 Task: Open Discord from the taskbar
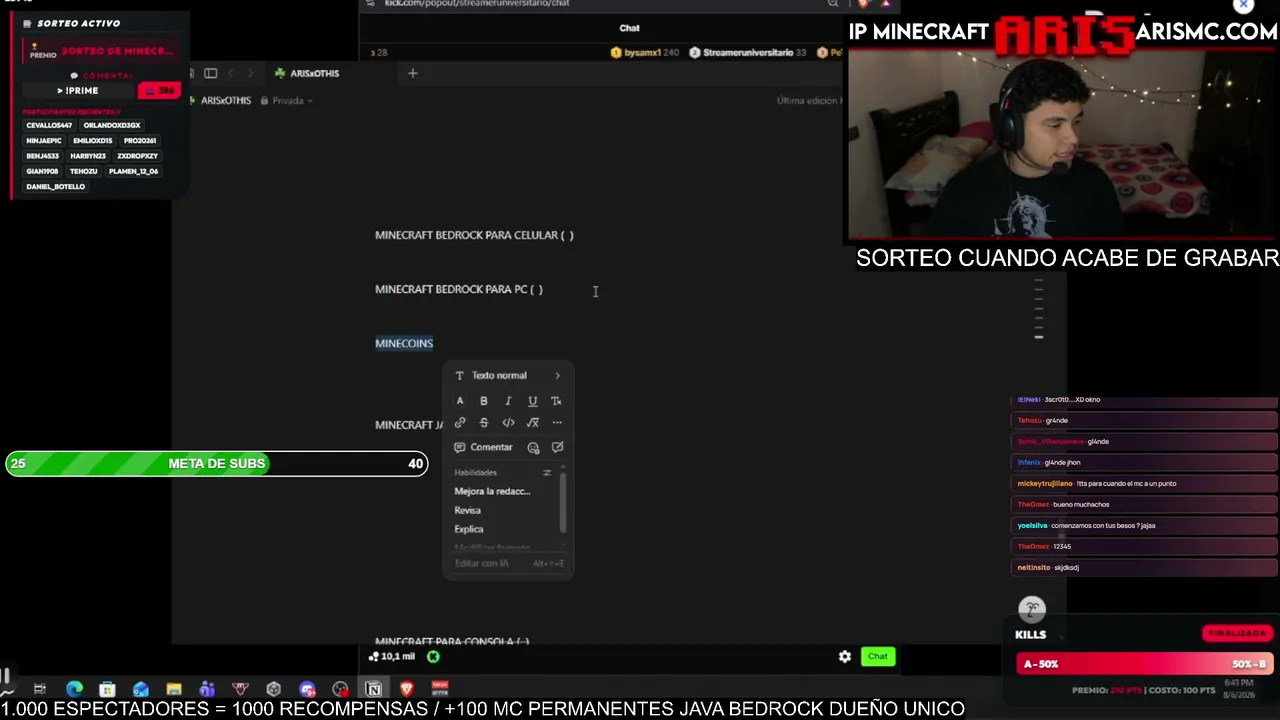coord(307,689)
